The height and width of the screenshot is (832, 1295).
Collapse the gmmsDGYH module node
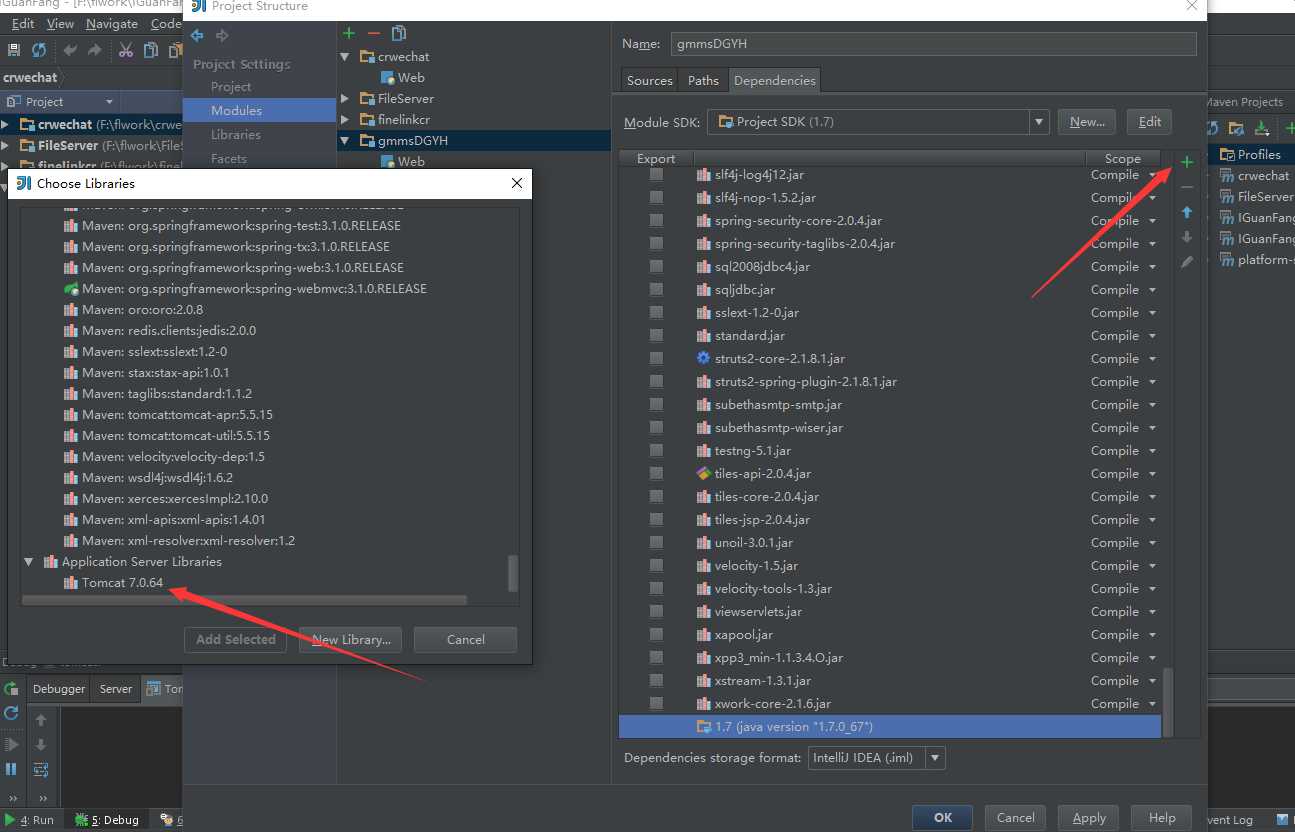(x=346, y=141)
